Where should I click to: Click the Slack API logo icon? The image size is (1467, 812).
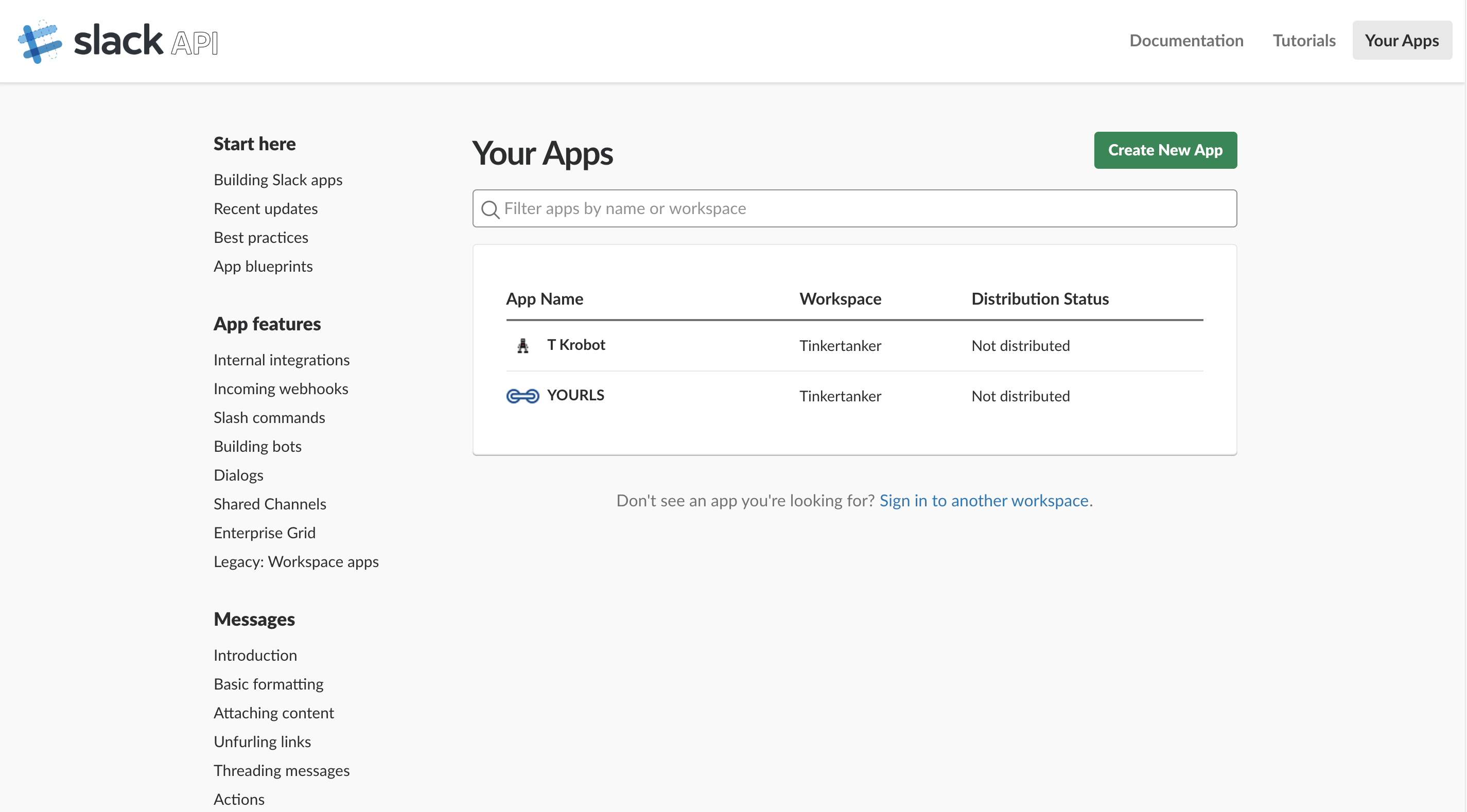pyautogui.click(x=39, y=41)
